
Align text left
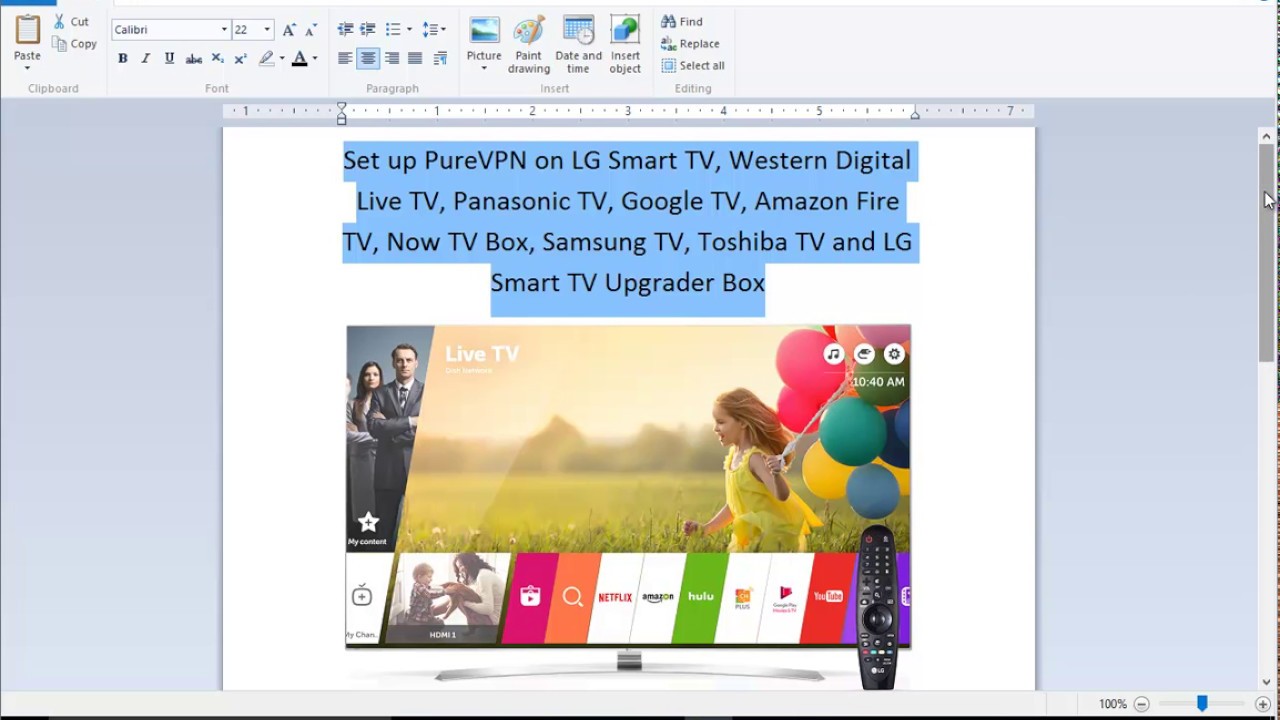(x=345, y=59)
